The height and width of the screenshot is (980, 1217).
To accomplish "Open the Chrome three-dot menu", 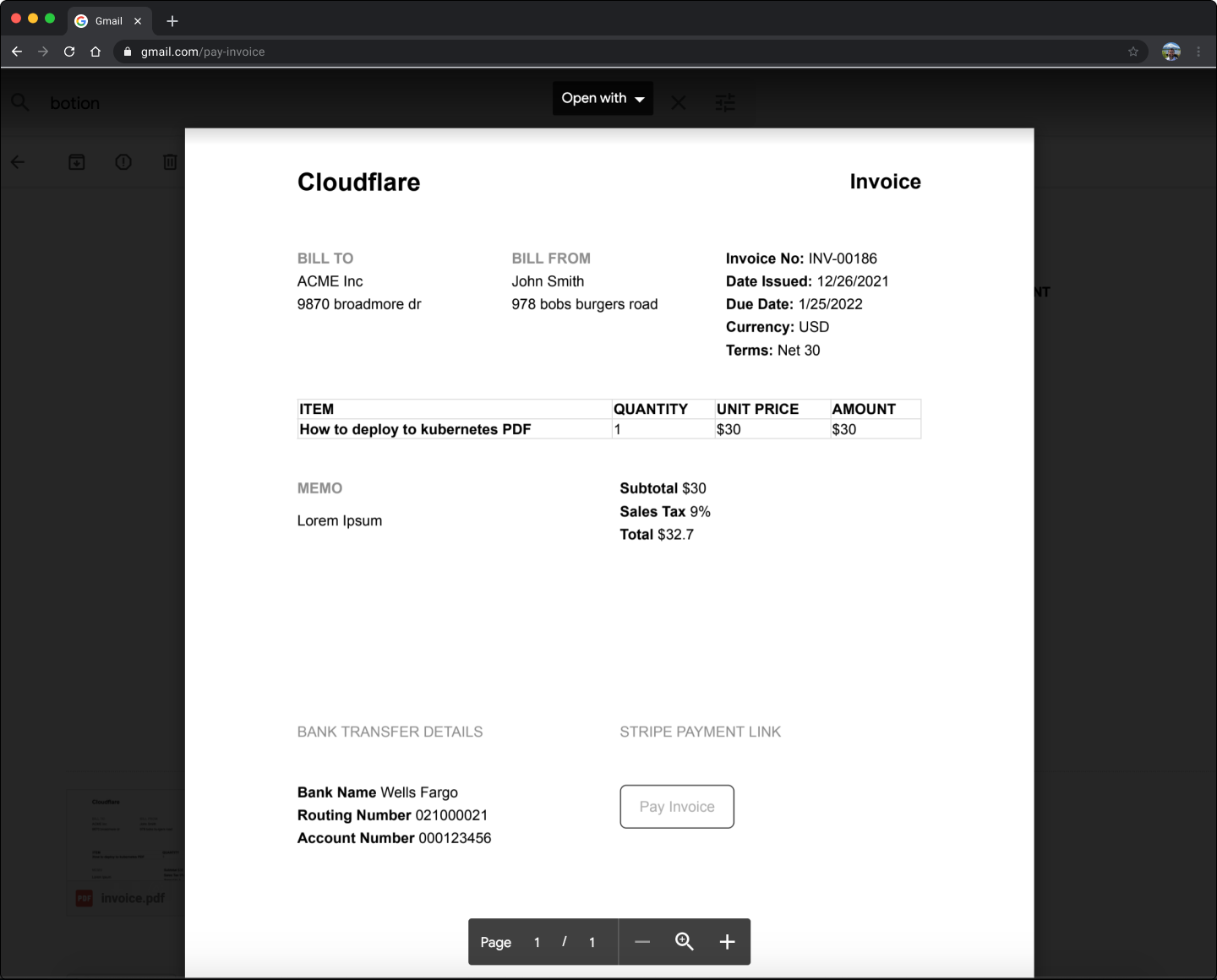I will (x=1198, y=52).
